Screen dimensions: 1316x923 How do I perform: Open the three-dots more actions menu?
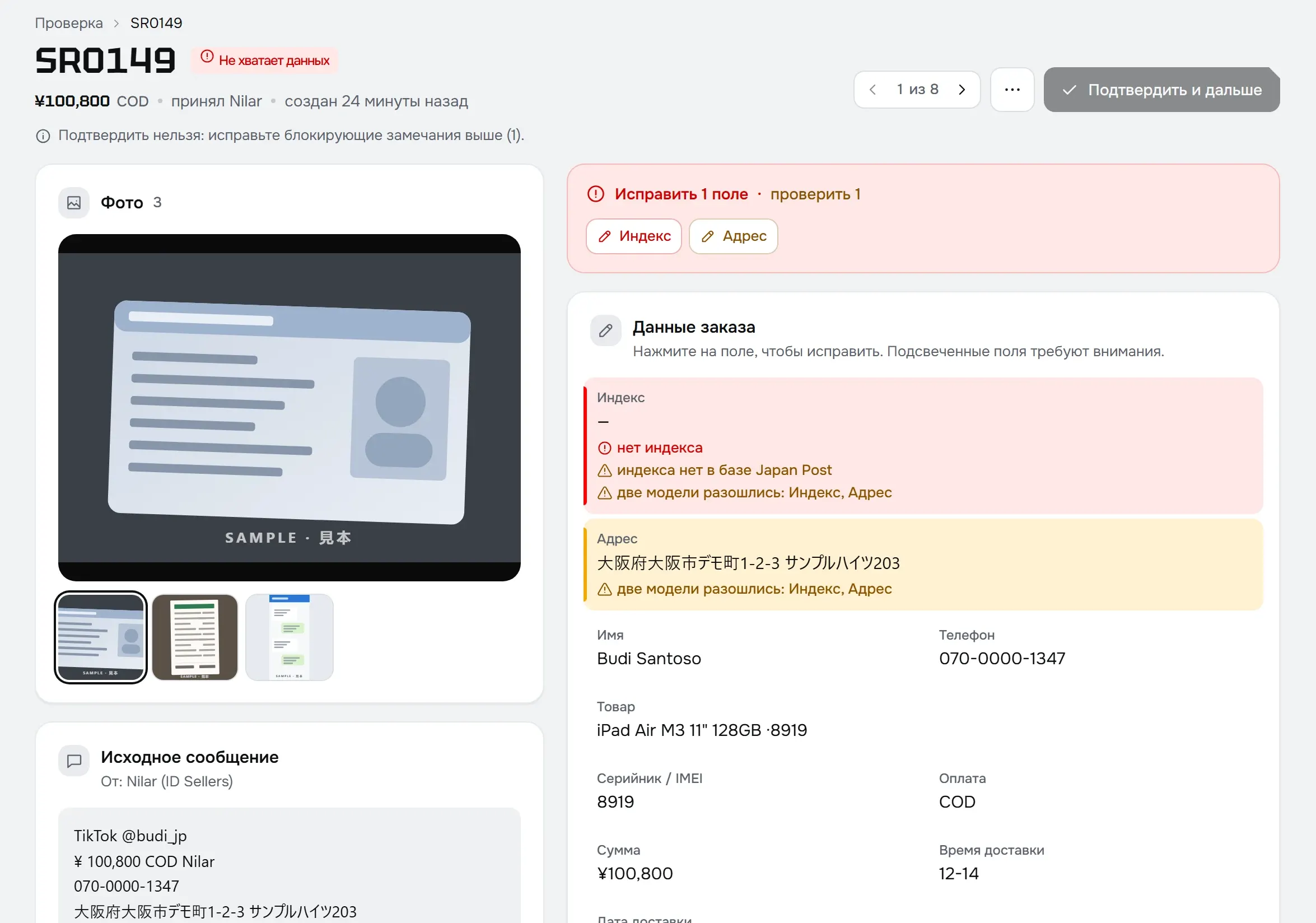coord(1012,90)
